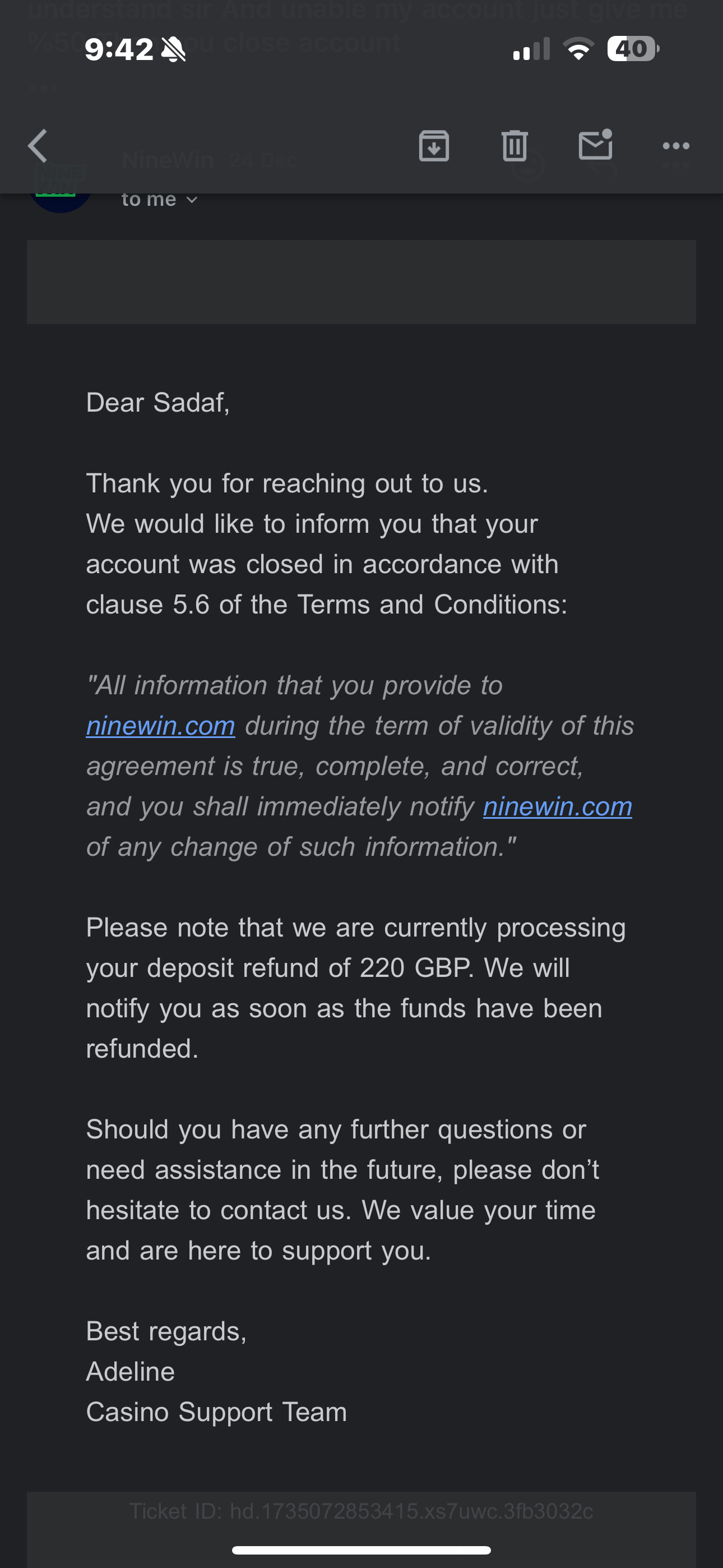Mark this email as unread

595,145
